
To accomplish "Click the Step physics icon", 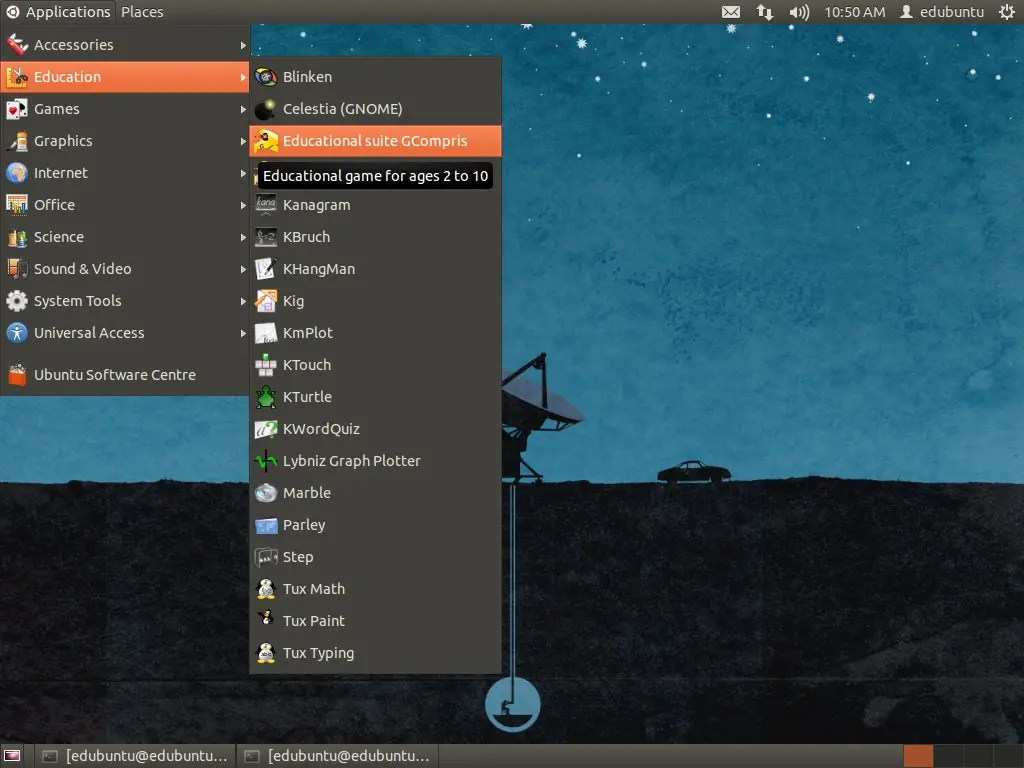I will click(266, 557).
